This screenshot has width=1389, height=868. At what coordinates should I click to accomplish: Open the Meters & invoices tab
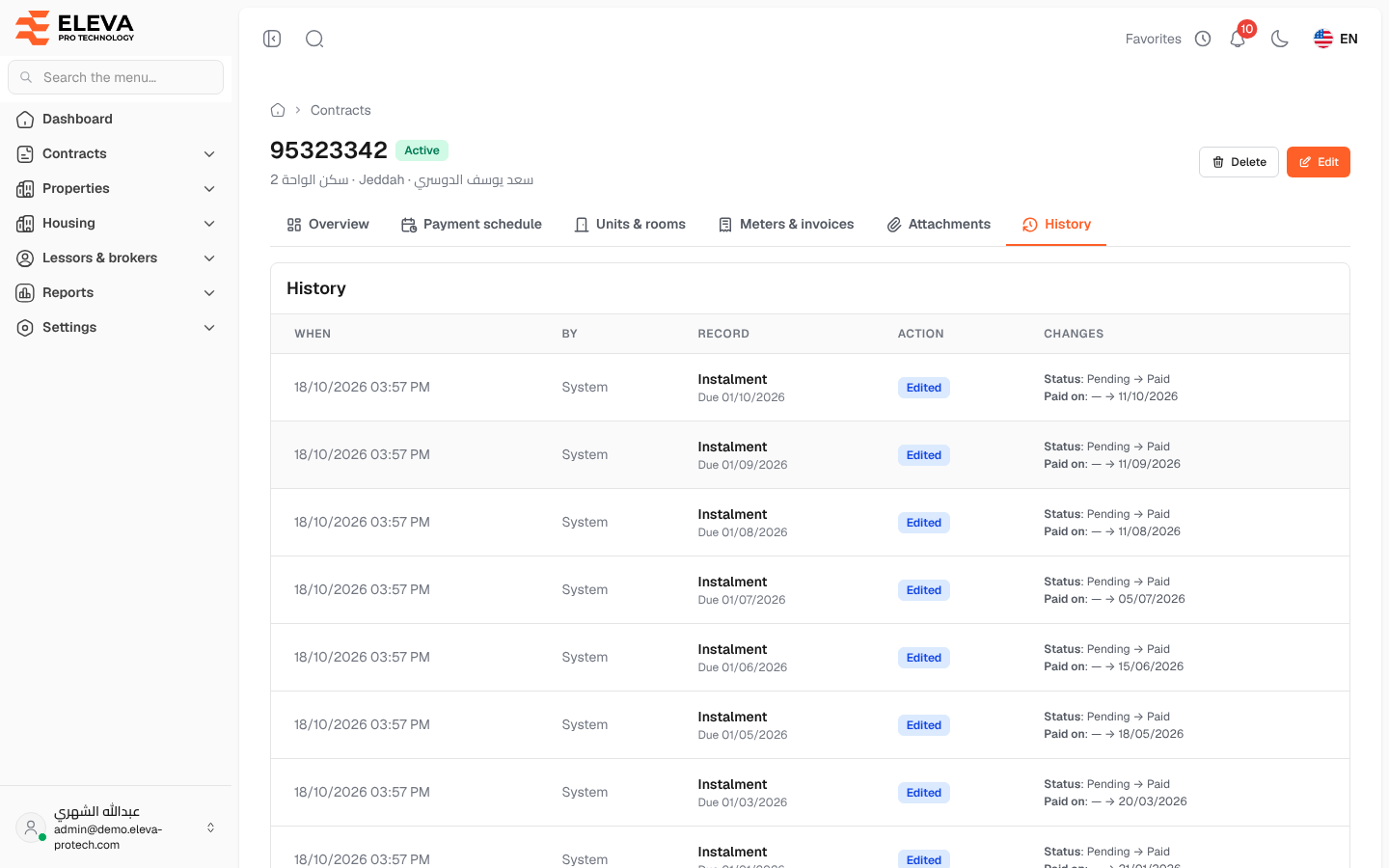click(x=785, y=224)
